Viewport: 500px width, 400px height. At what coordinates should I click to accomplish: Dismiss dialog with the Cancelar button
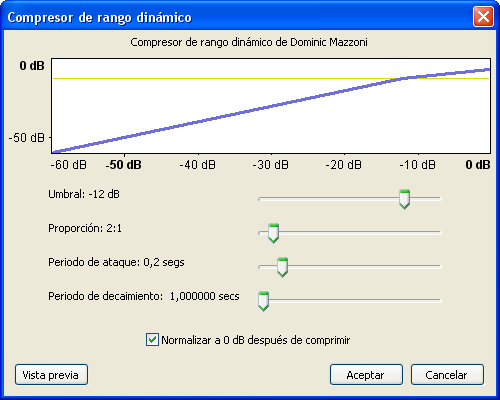[447, 375]
